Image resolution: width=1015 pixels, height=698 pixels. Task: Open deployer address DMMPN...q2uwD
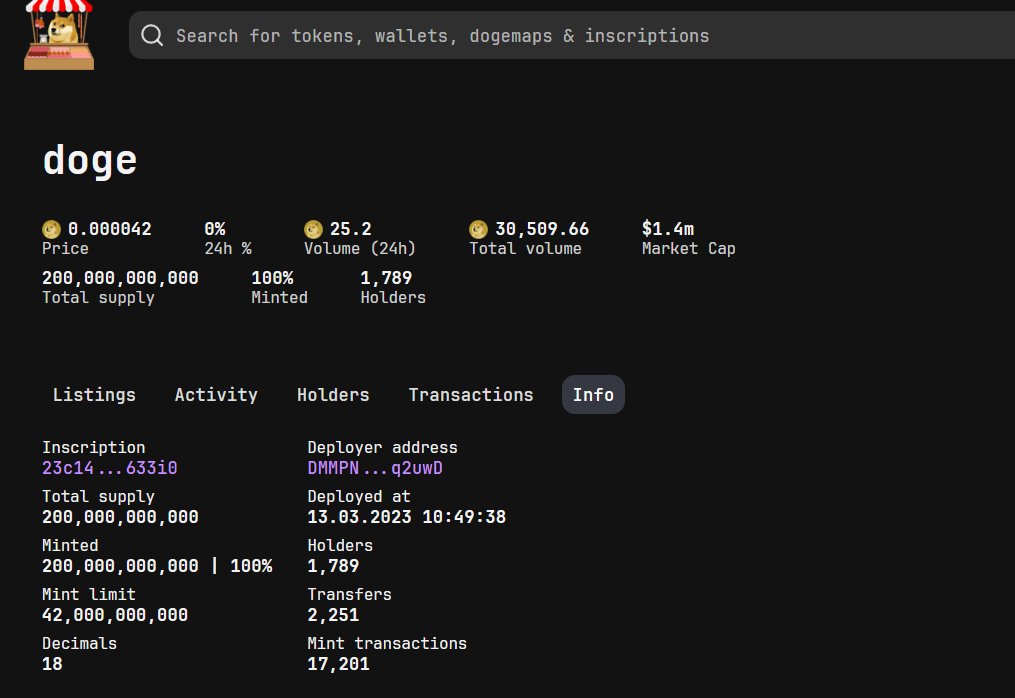pos(375,467)
